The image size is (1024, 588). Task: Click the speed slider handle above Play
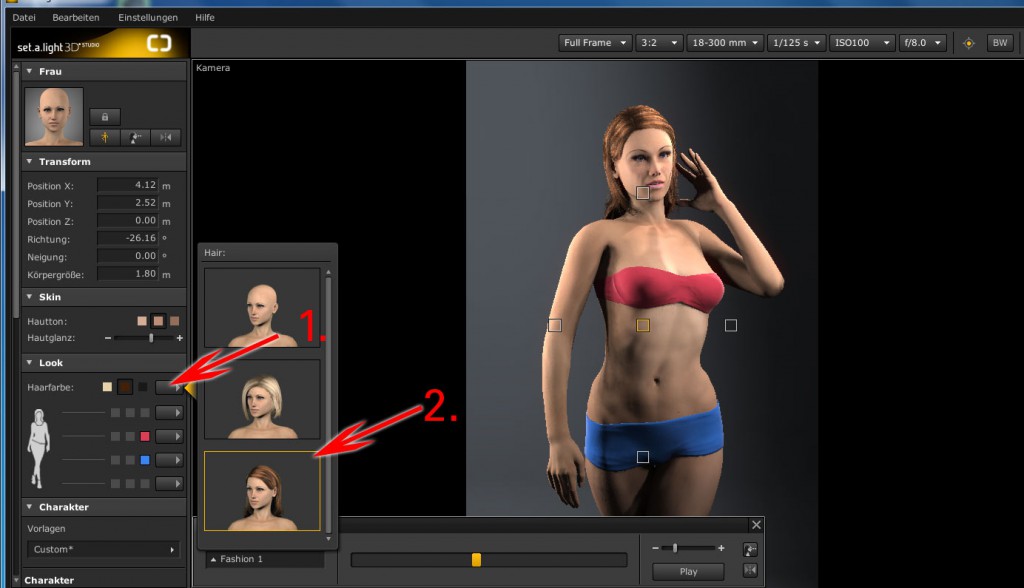[675, 548]
